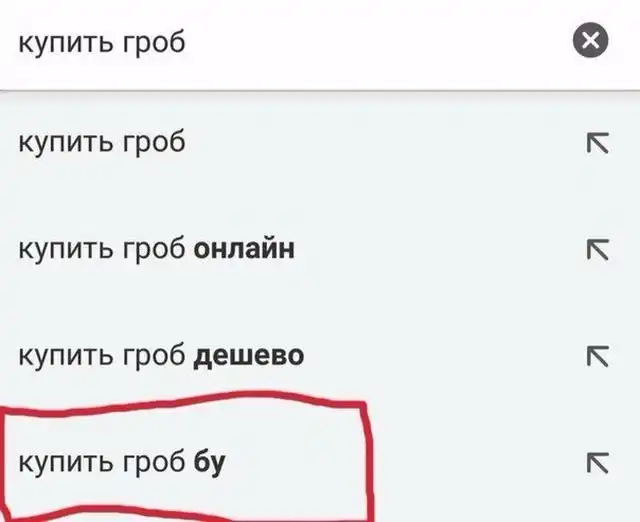Click the arrow icon beside 'купить гроб бу'
Viewport: 640px width, 522px height.
[x=598, y=462]
